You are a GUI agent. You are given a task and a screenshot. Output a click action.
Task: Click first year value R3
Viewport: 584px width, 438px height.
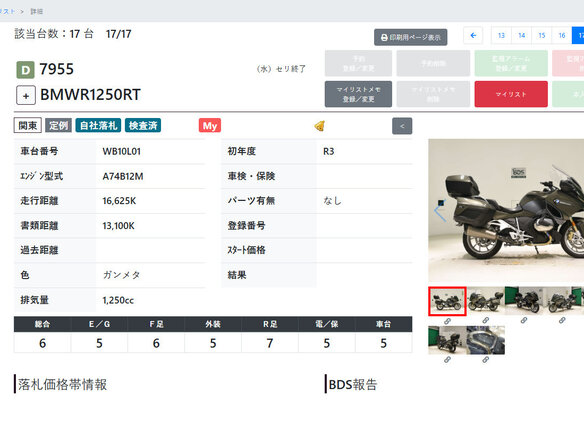[328, 152]
